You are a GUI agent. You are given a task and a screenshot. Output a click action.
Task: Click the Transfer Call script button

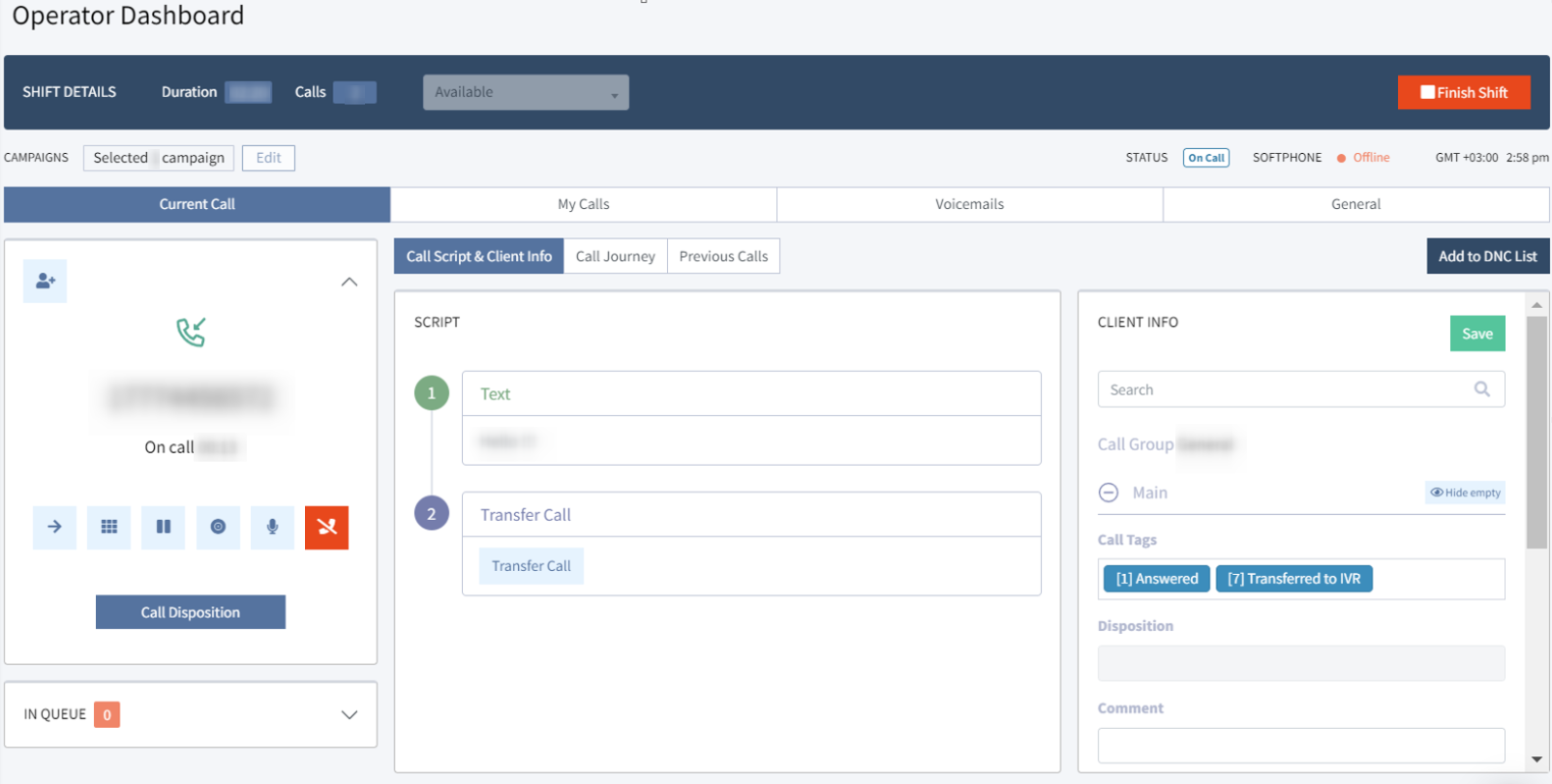(x=531, y=566)
